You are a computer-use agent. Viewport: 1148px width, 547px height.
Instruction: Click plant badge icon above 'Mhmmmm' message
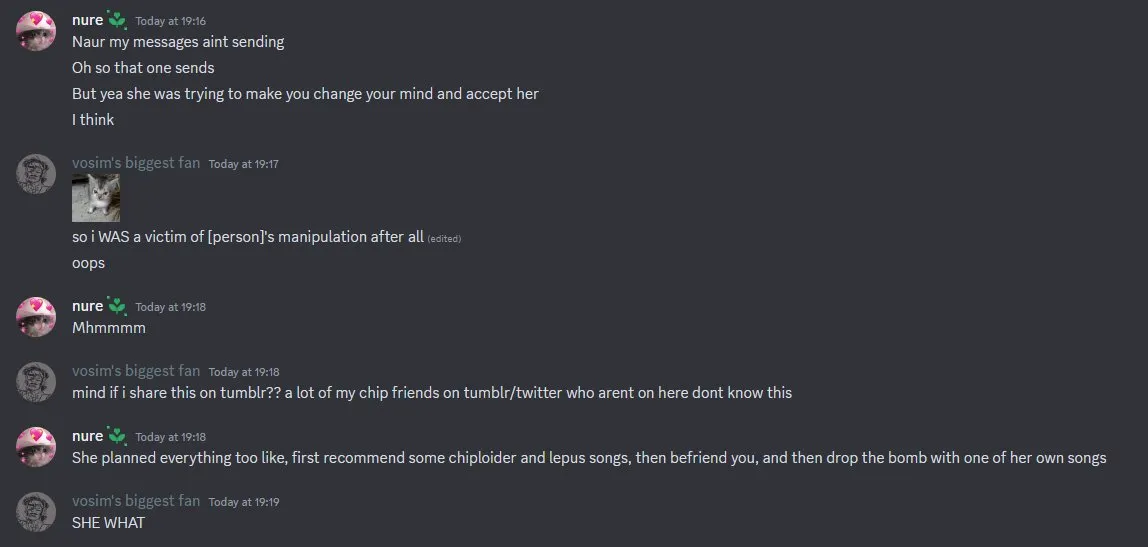coord(118,306)
